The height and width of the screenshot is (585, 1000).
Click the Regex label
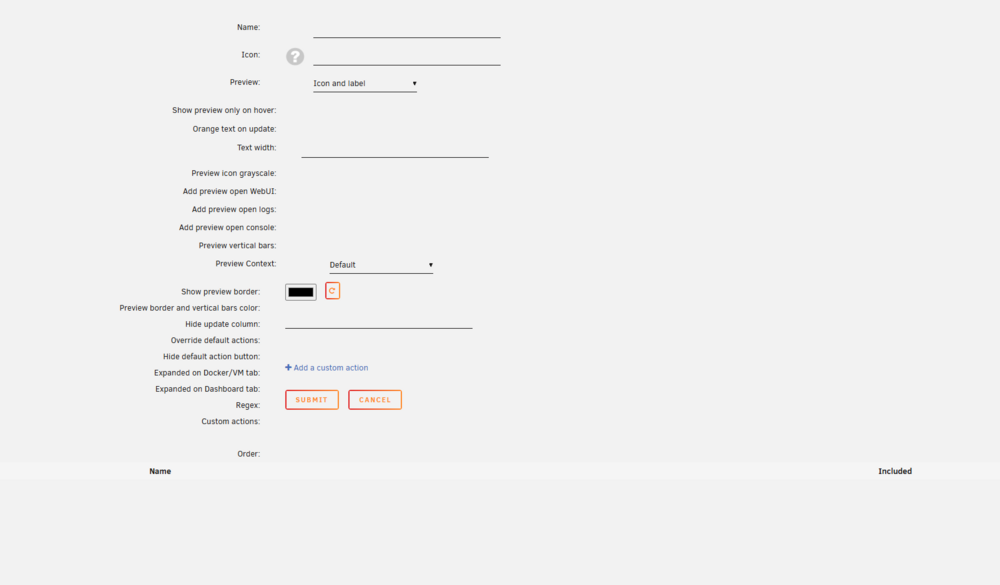247,406
